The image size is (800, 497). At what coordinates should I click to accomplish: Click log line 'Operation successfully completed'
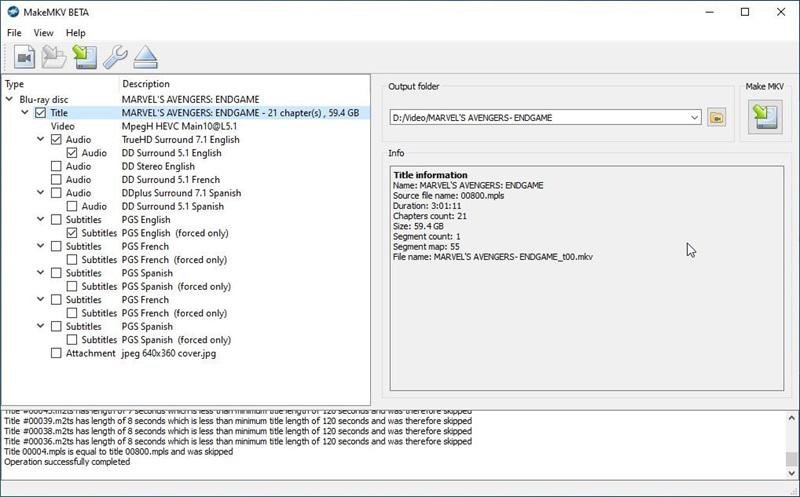(67, 462)
